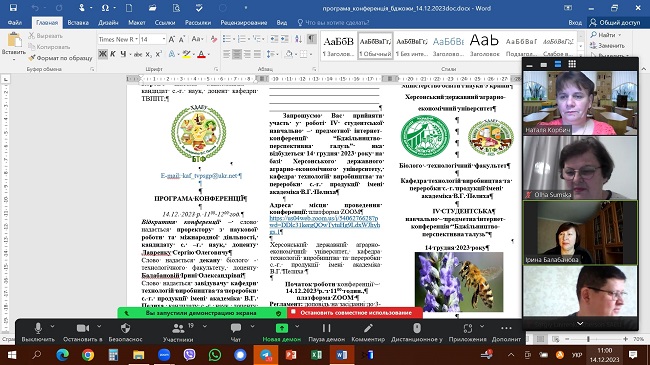Pick font color red swatch
Screen dimensions: 650x365
tap(201, 54)
